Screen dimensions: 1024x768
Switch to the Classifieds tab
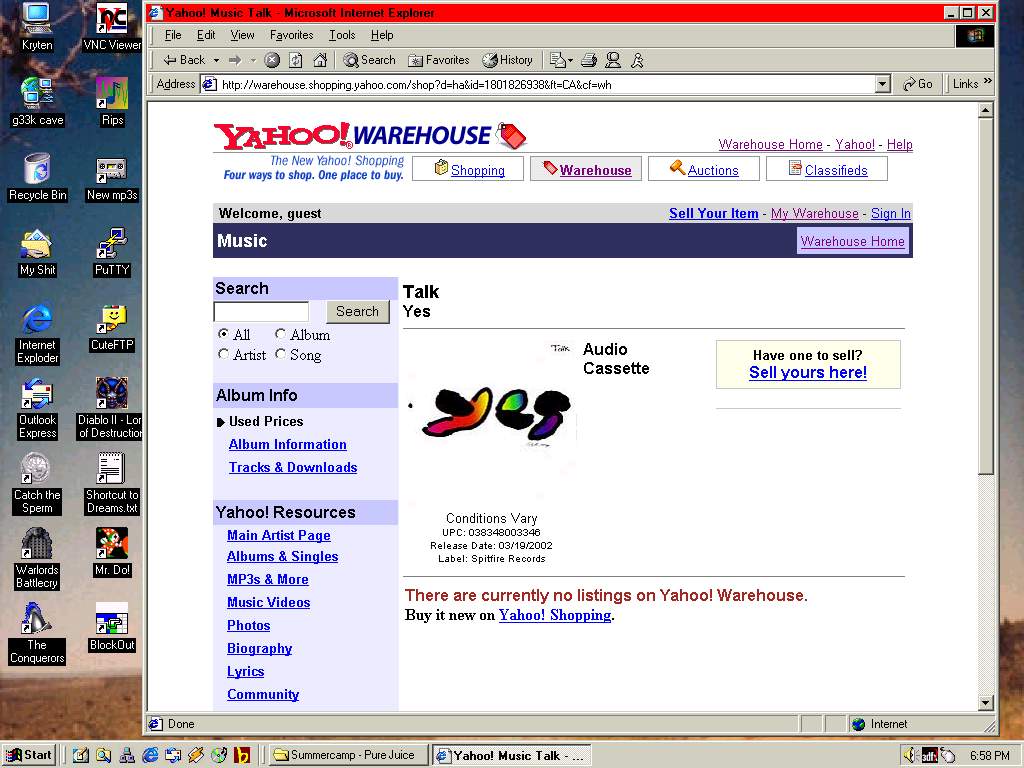tap(827, 169)
